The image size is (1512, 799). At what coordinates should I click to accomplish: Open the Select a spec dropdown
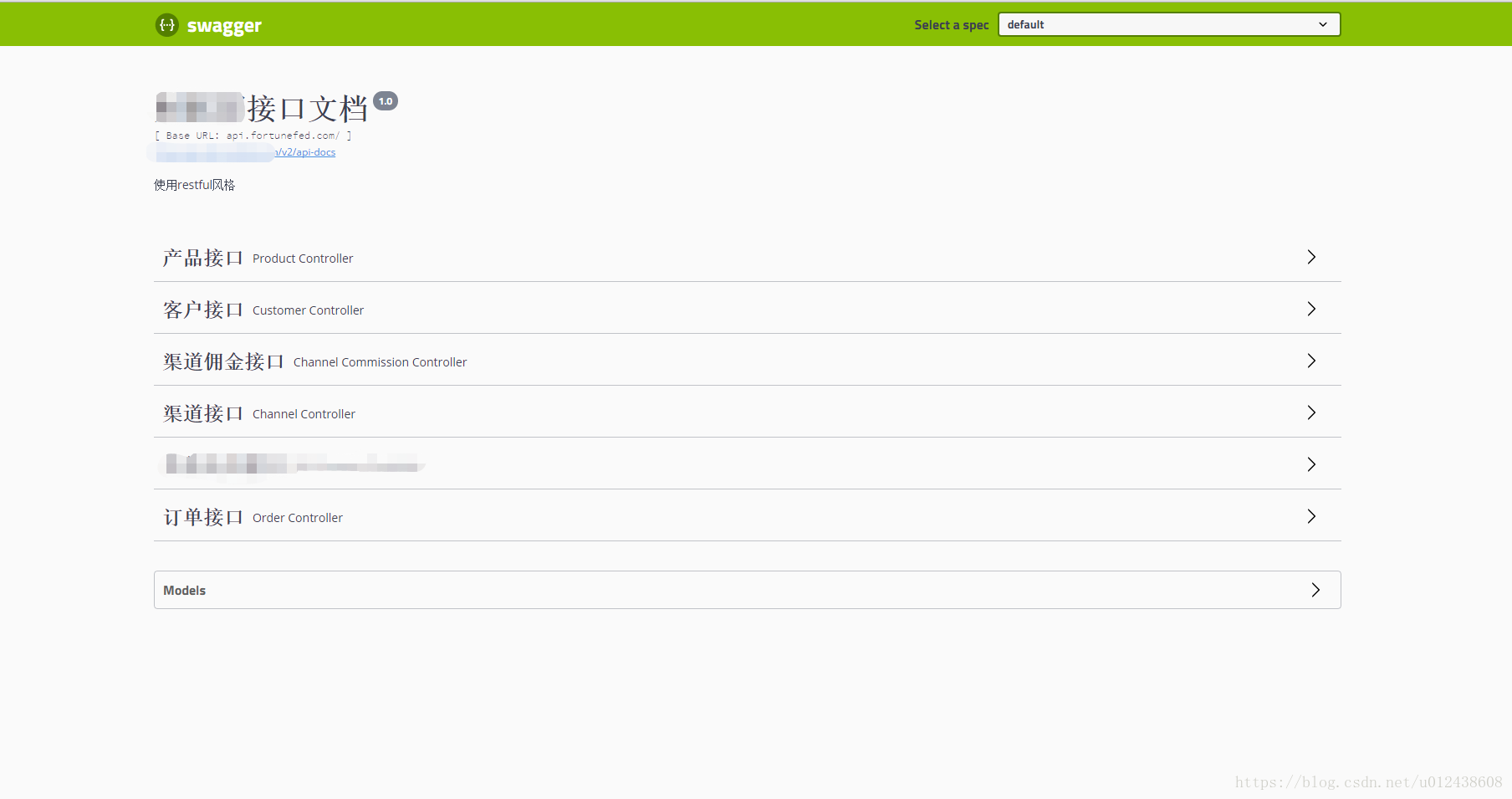point(1169,24)
